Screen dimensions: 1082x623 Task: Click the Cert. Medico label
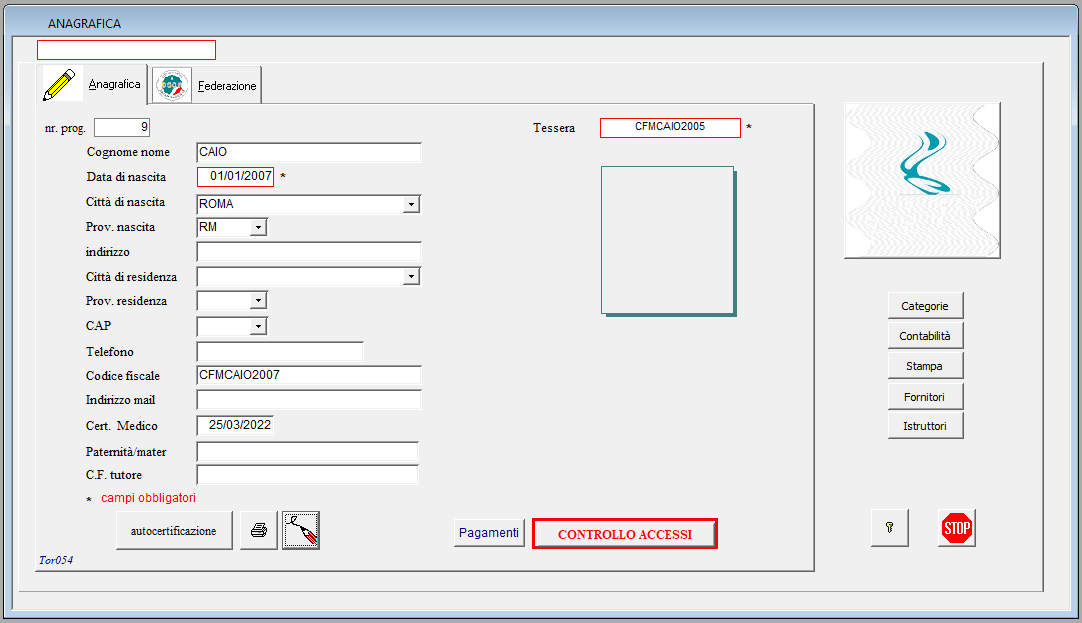click(121, 426)
